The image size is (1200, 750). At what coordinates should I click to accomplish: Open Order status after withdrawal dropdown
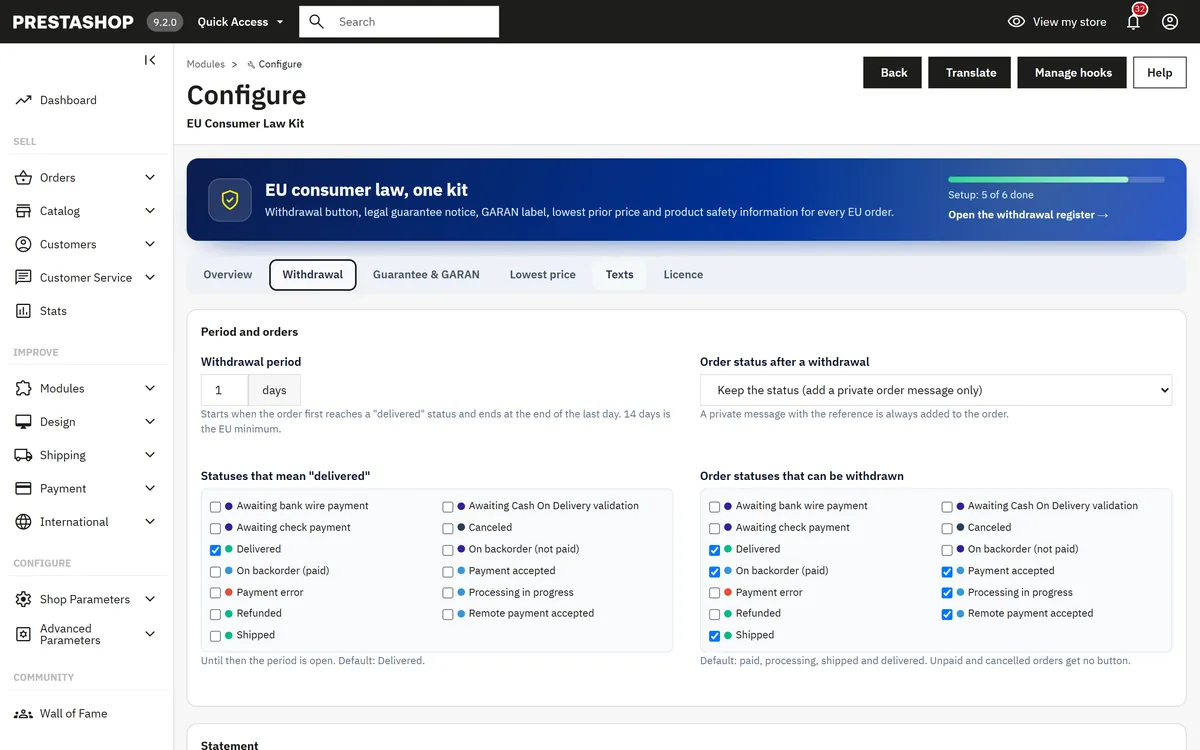pos(936,390)
